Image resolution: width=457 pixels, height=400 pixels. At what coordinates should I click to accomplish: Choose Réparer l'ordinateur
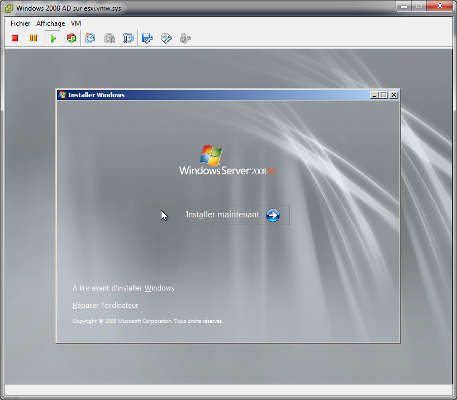pyautogui.click(x=105, y=305)
